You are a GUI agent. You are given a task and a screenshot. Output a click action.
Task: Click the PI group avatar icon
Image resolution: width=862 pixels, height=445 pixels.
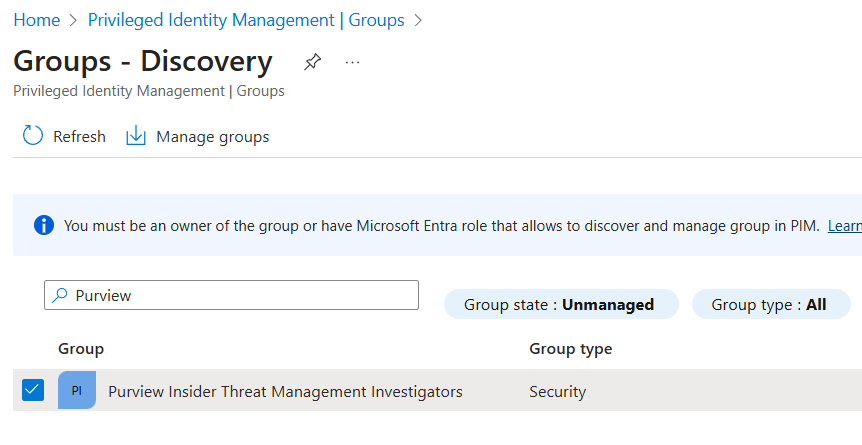pyautogui.click(x=77, y=390)
